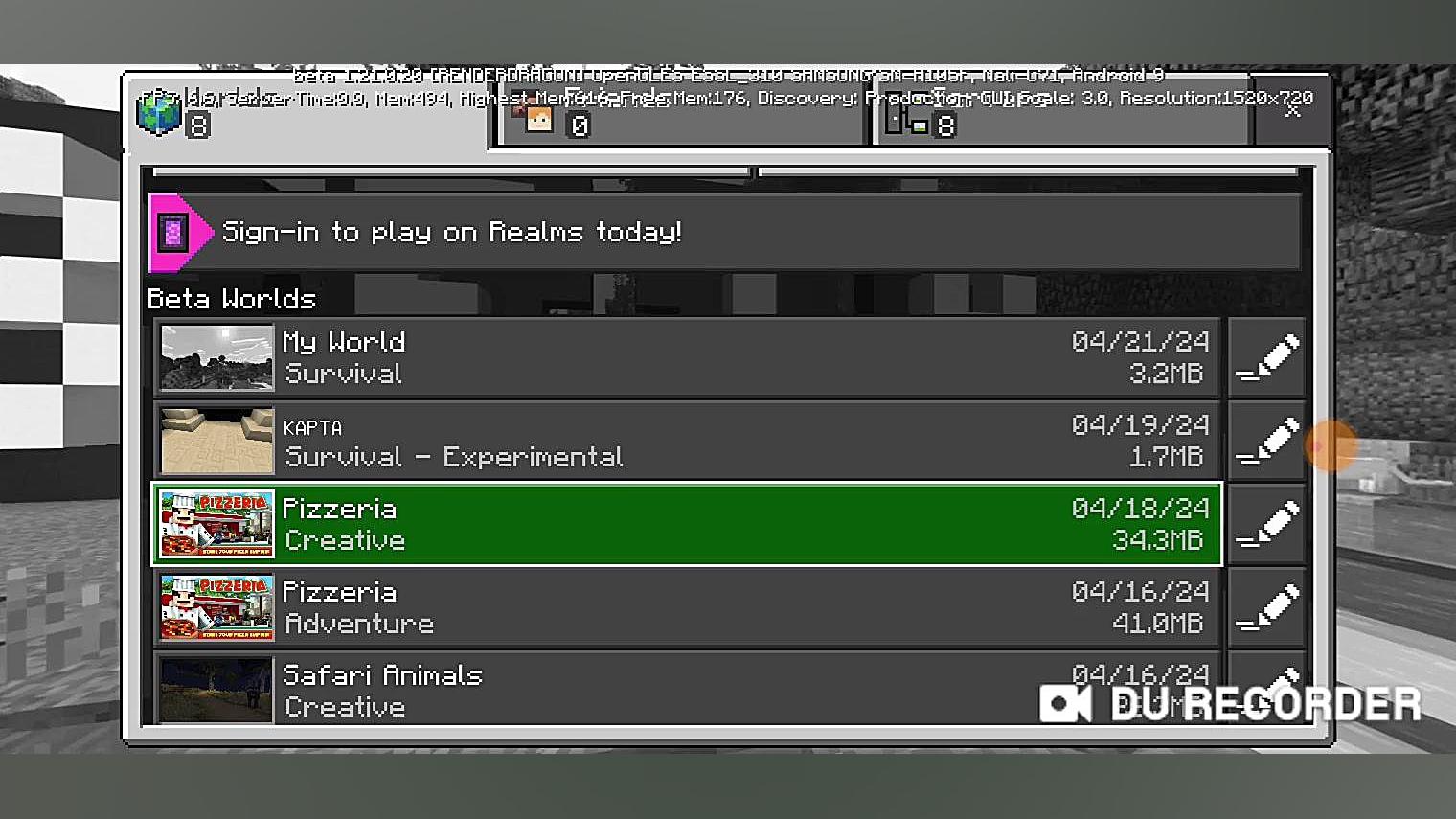Edit the Safari Animals world
1456x819 pixels.
(x=1266, y=688)
